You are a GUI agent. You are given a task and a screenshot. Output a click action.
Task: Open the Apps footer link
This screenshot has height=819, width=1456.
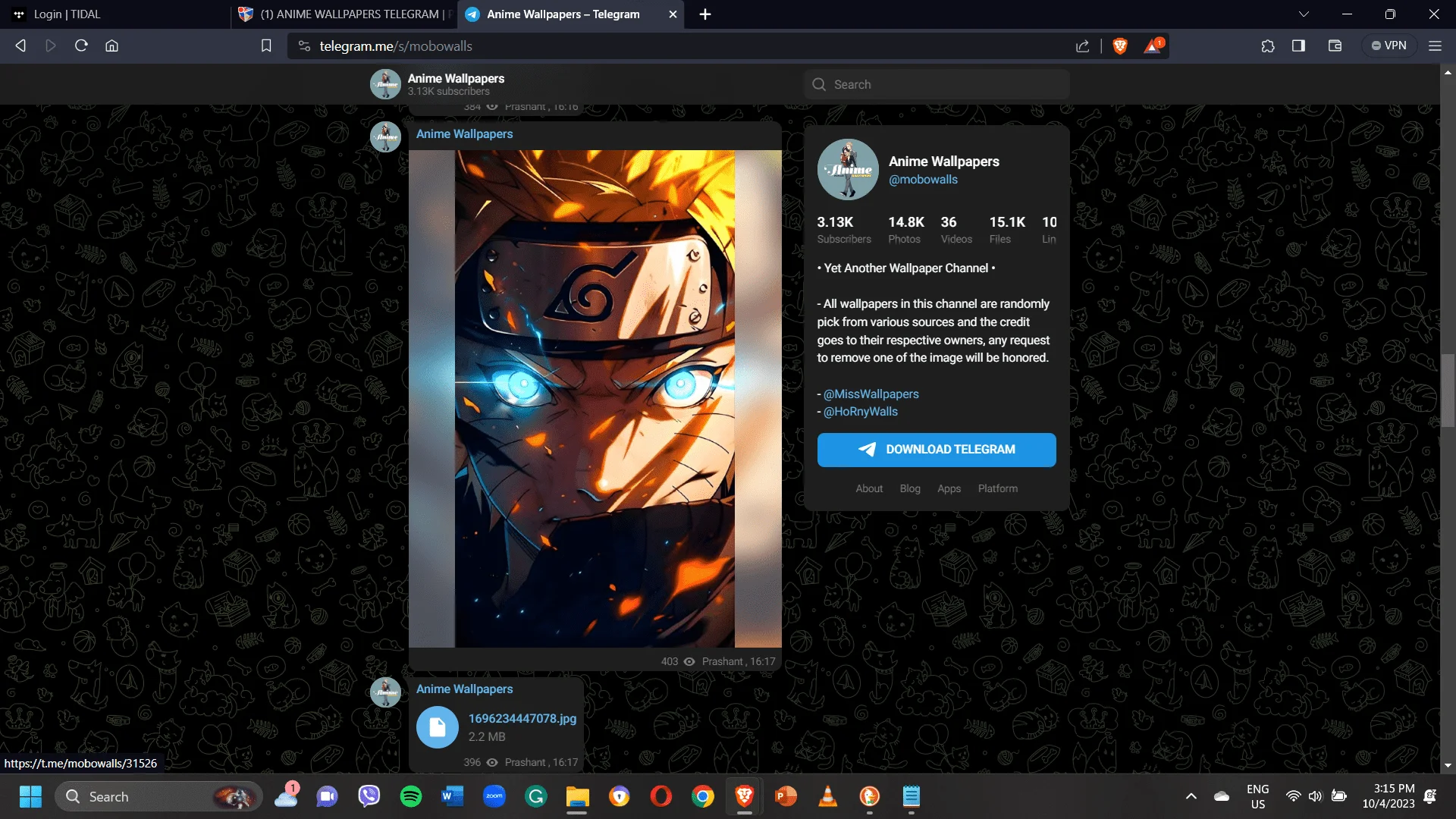tap(949, 488)
